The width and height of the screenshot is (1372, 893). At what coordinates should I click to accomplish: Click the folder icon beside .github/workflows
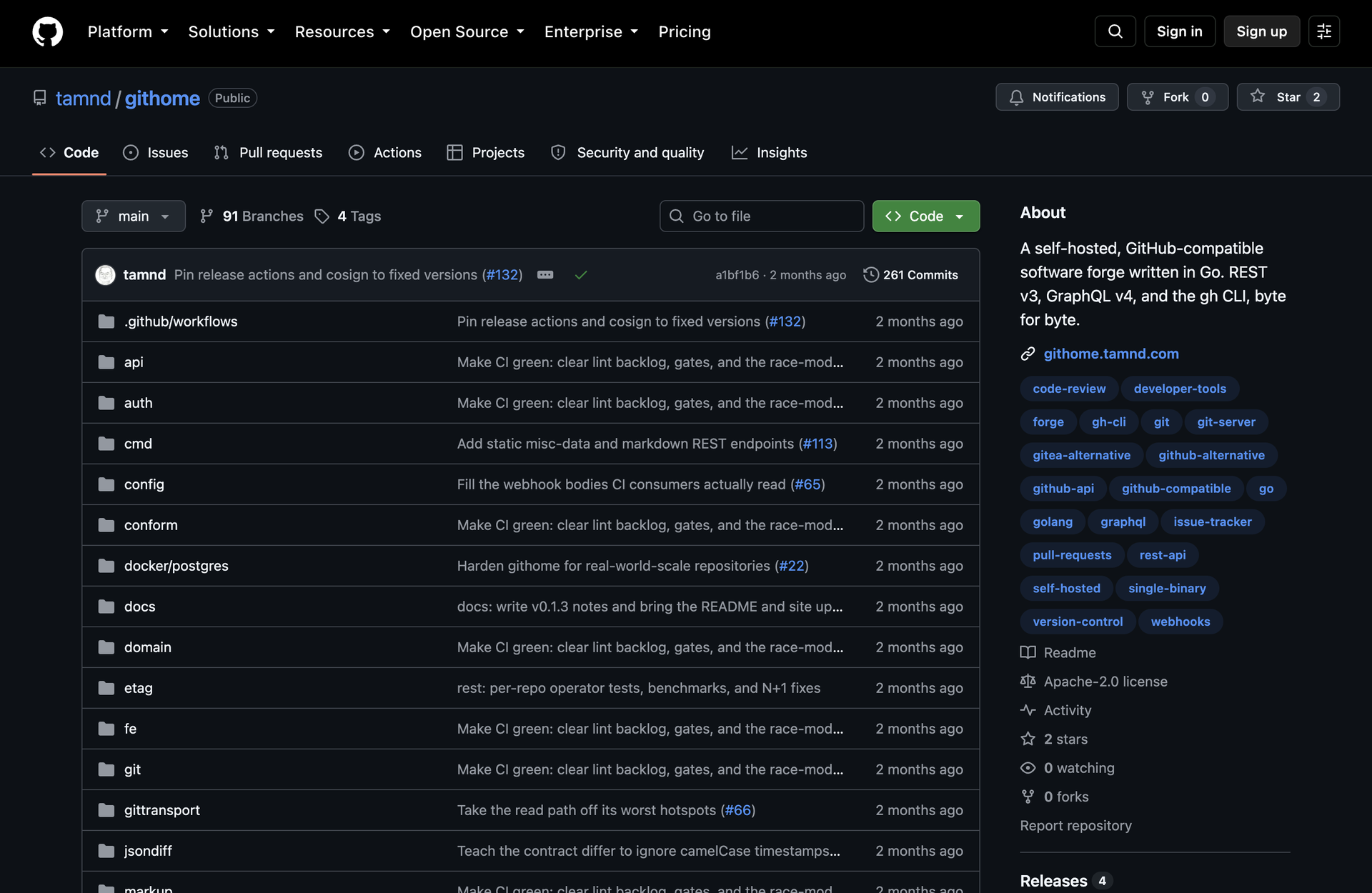click(x=106, y=321)
